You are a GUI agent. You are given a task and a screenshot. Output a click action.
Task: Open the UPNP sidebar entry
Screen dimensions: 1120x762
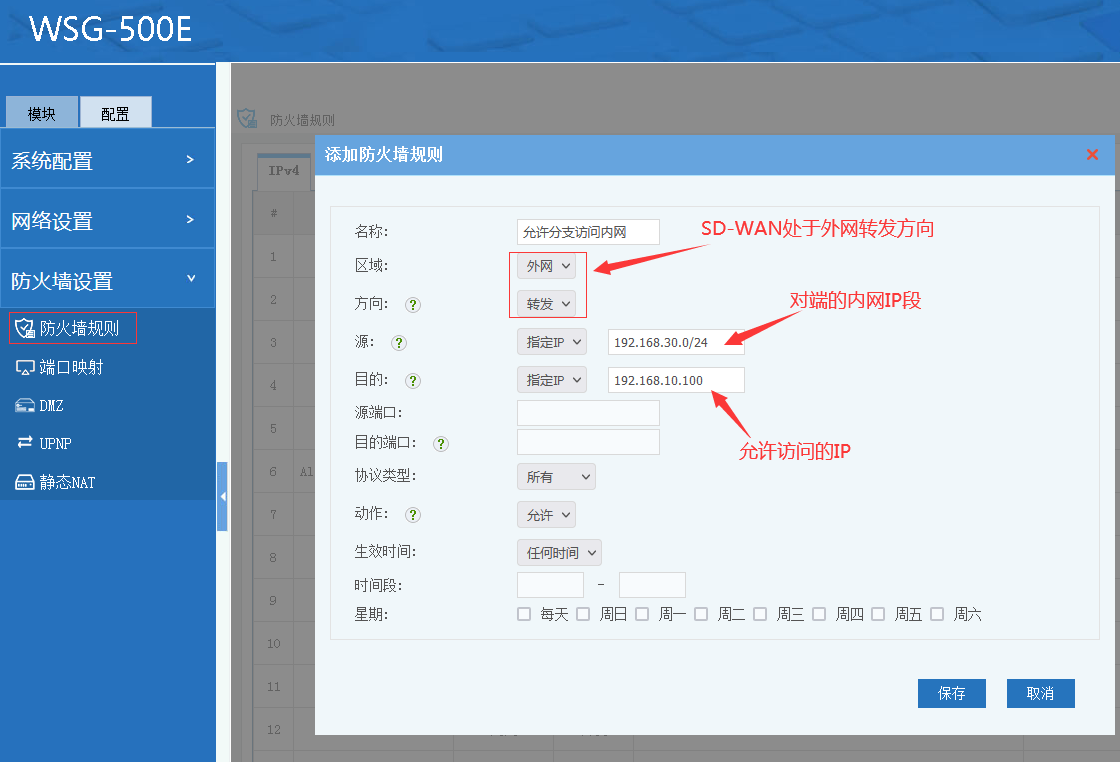coord(55,443)
